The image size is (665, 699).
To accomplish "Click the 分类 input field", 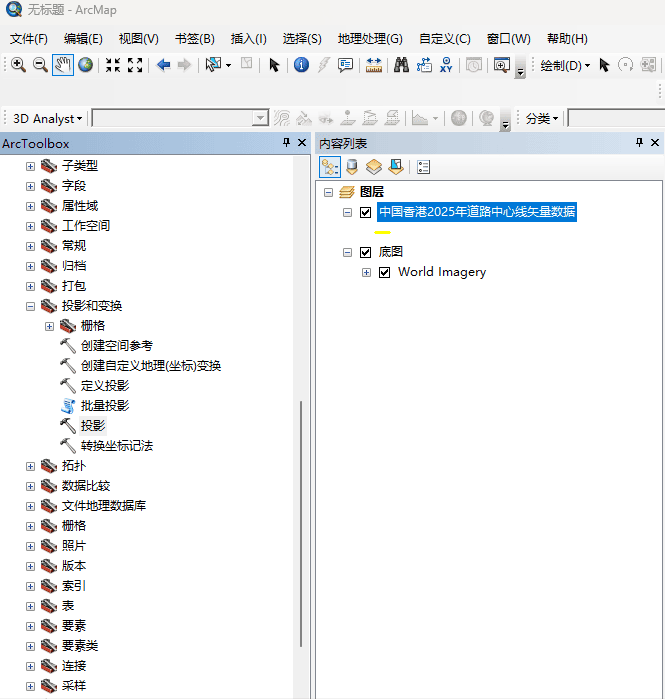I will [x=616, y=119].
